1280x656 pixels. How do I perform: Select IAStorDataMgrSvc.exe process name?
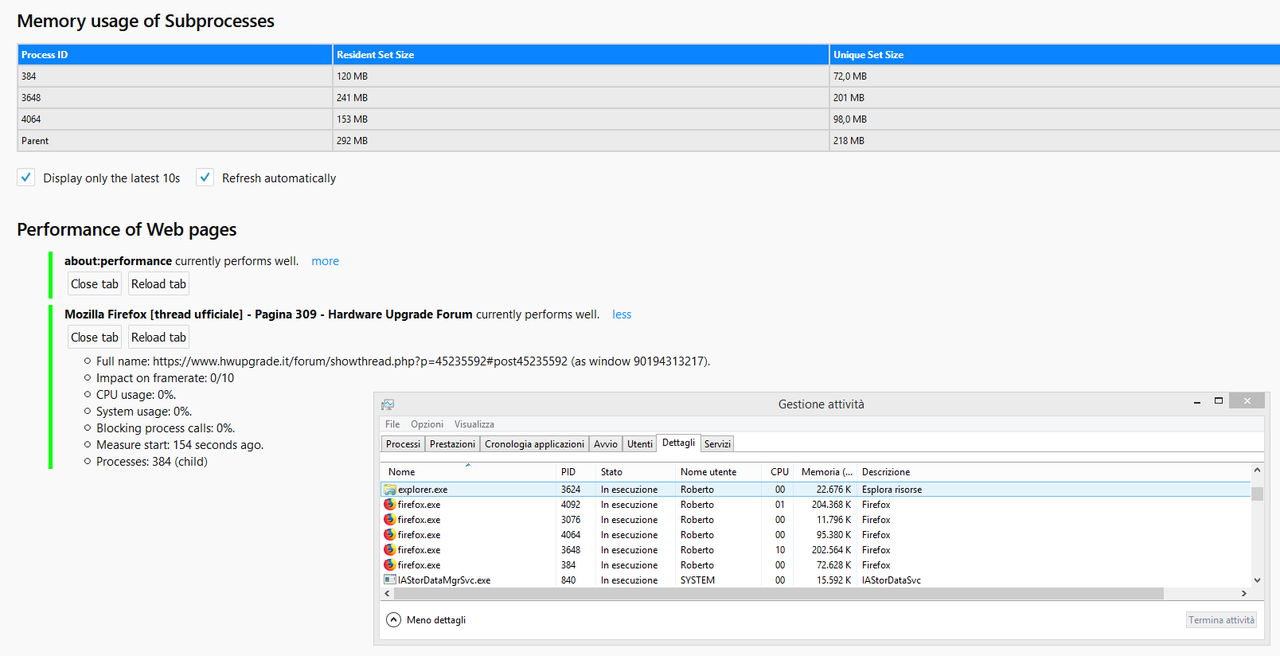[444, 580]
